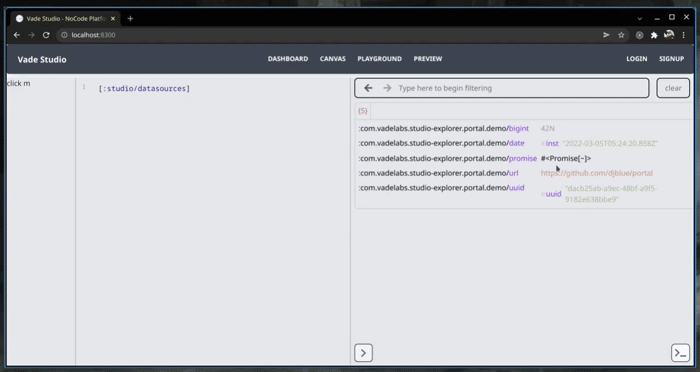Click the 42N value

click(x=547, y=128)
